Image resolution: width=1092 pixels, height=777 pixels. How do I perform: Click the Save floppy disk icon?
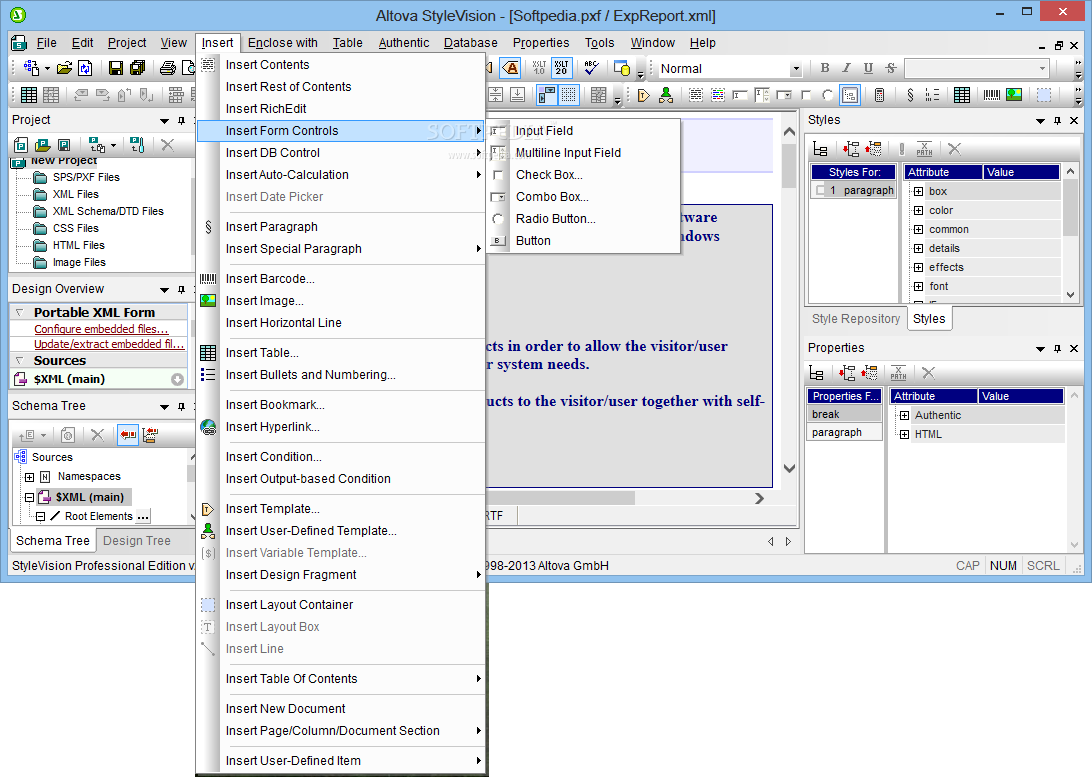coord(116,68)
